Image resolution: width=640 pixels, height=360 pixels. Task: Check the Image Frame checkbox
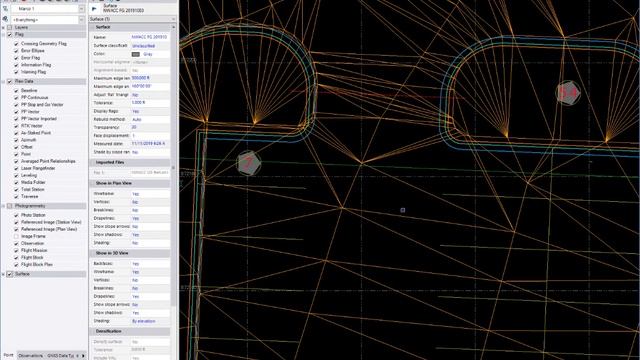coord(16,236)
